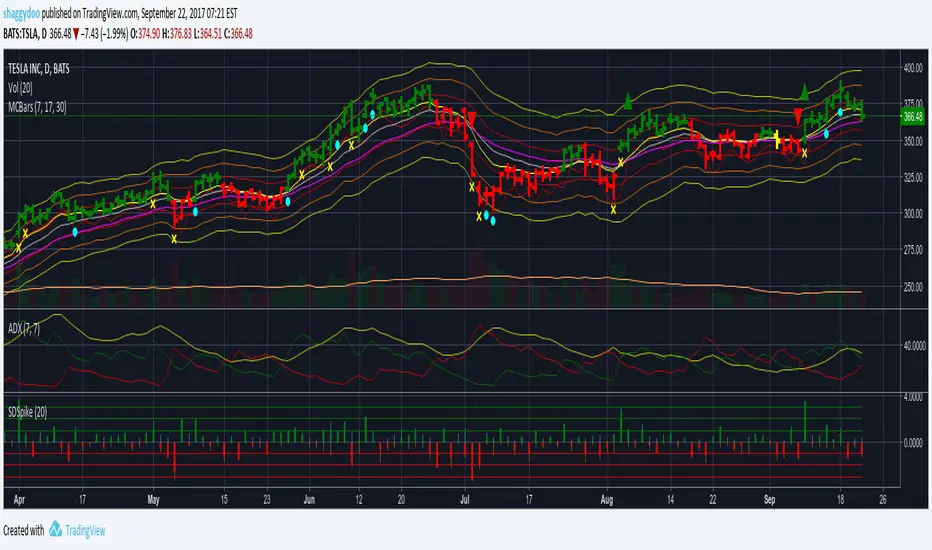The height and width of the screenshot is (550, 932).
Task: Click the BATS:TSLA, D symbol text in header
Action: point(24,34)
